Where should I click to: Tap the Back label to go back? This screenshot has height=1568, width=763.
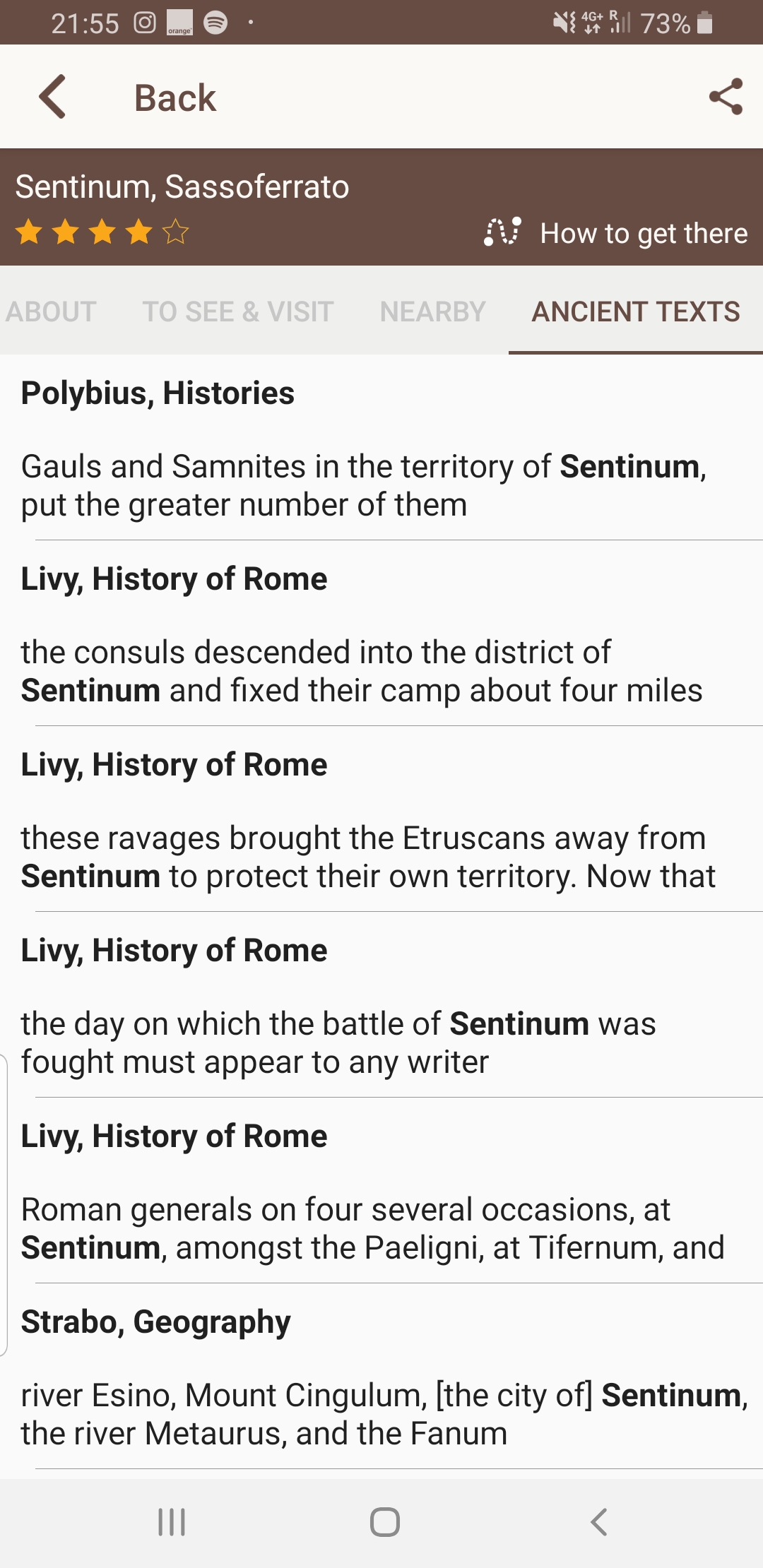[174, 97]
